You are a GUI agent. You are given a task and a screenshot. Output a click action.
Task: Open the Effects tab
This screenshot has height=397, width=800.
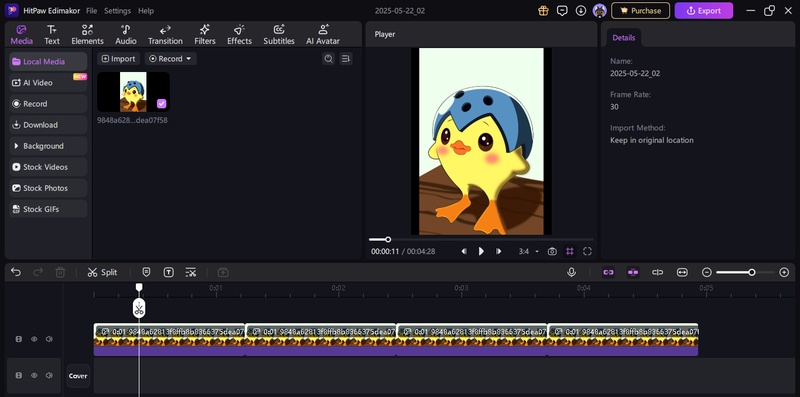point(239,35)
